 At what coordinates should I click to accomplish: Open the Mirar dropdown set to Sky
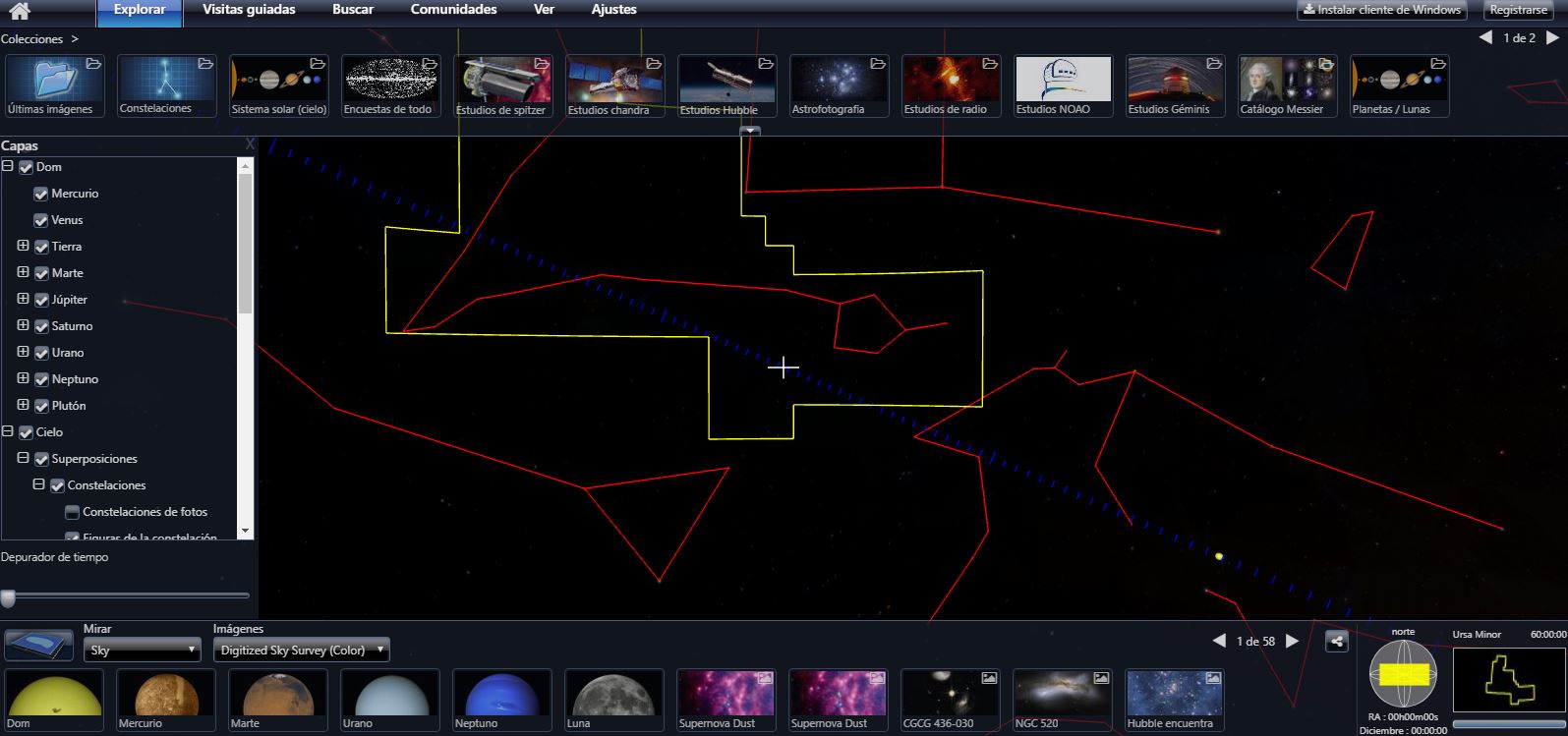142,651
